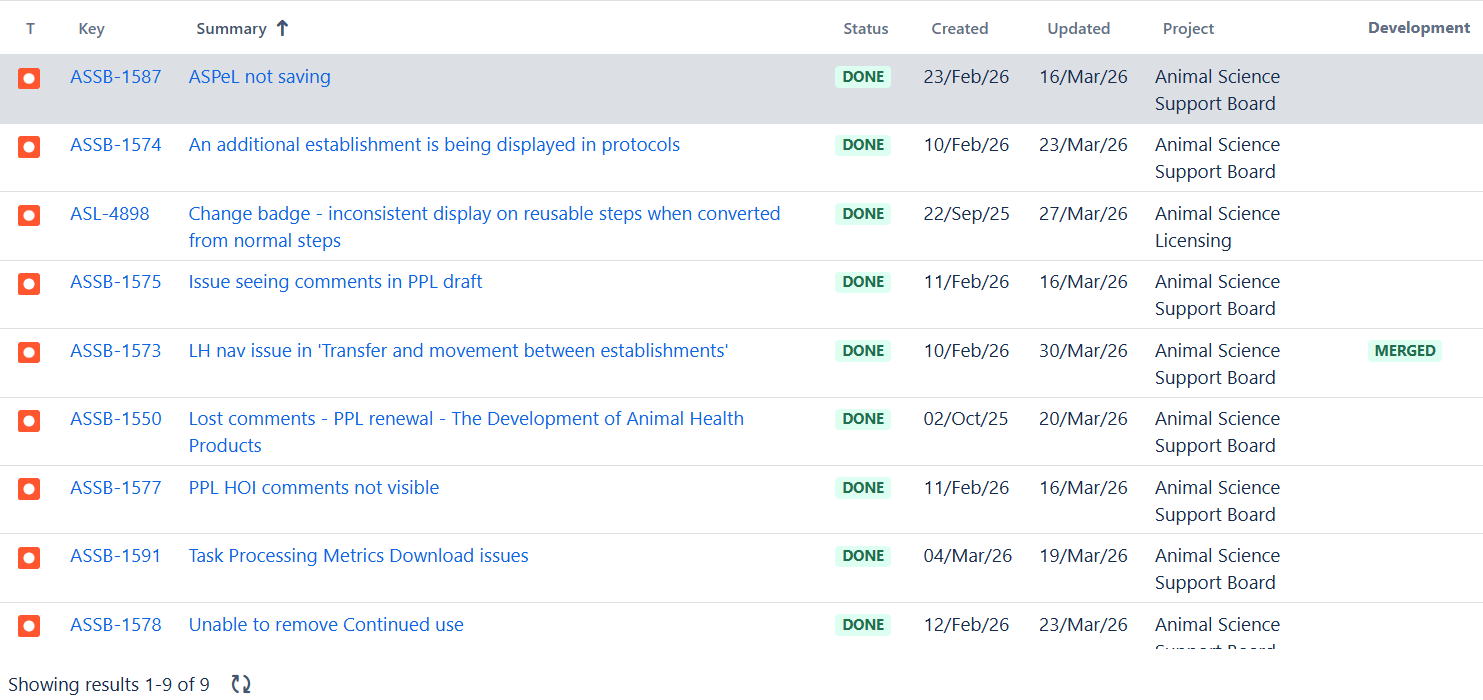Toggle the DONE badge for ASSB-1591
This screenshot has width=1483, height=700.
click(862, 556)
